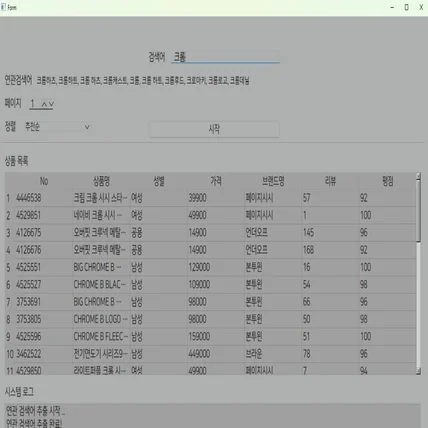Viewport: 428px width, 428px height.
Task: Sort table by the 브랜드명 column header
Action: [273, 181]
